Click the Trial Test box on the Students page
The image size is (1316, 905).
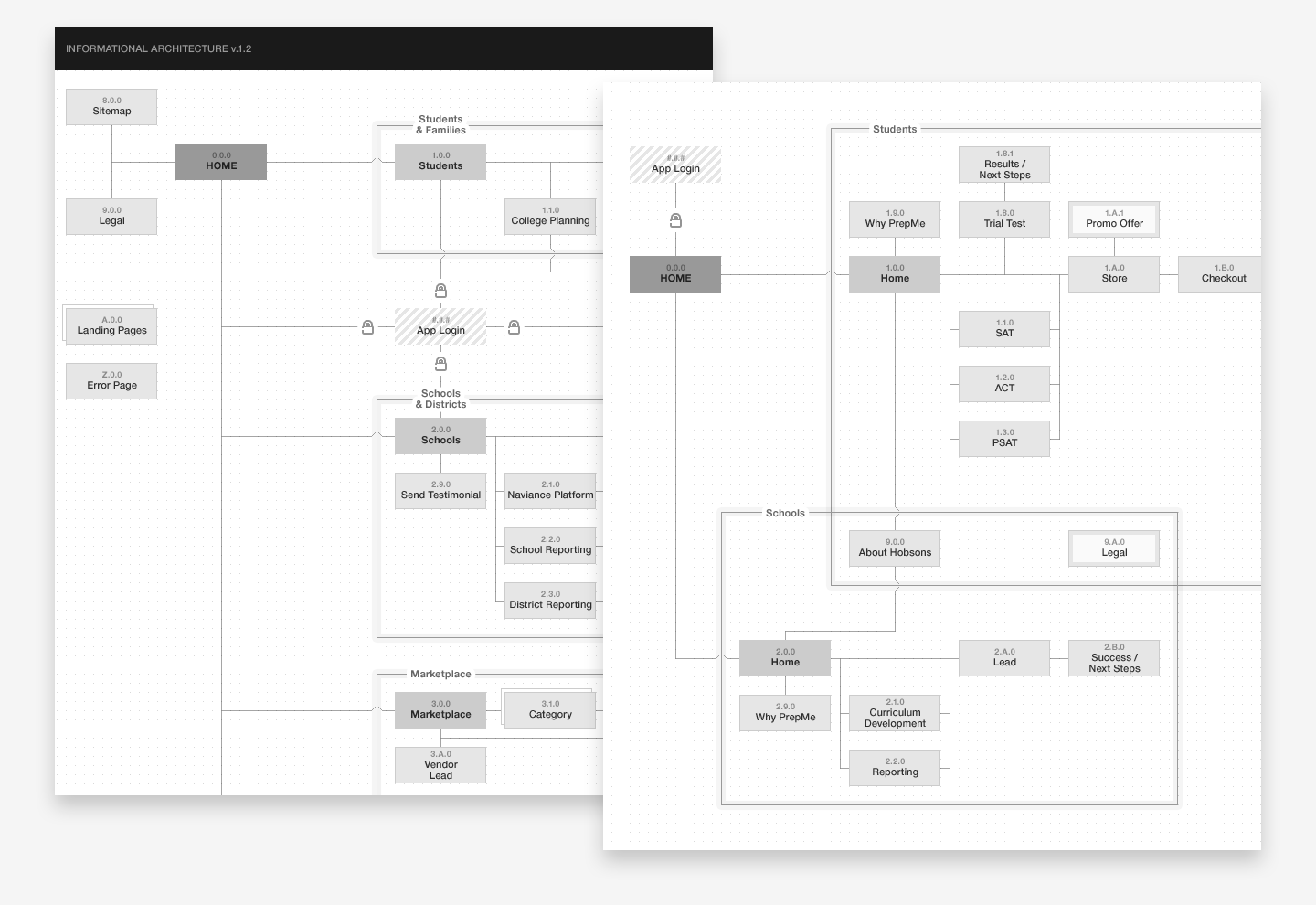tap(1003, 219)
